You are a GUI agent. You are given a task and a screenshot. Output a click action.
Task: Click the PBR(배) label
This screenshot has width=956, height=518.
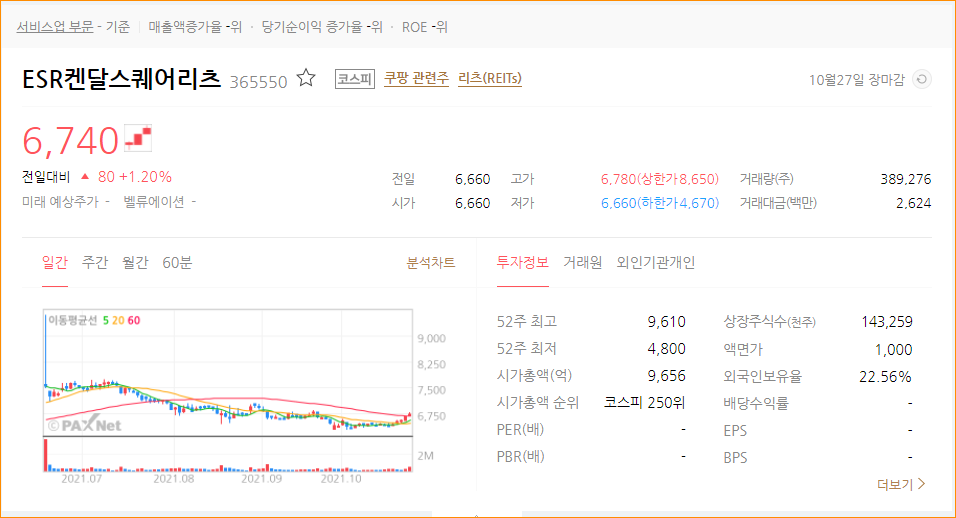point(521,456)
